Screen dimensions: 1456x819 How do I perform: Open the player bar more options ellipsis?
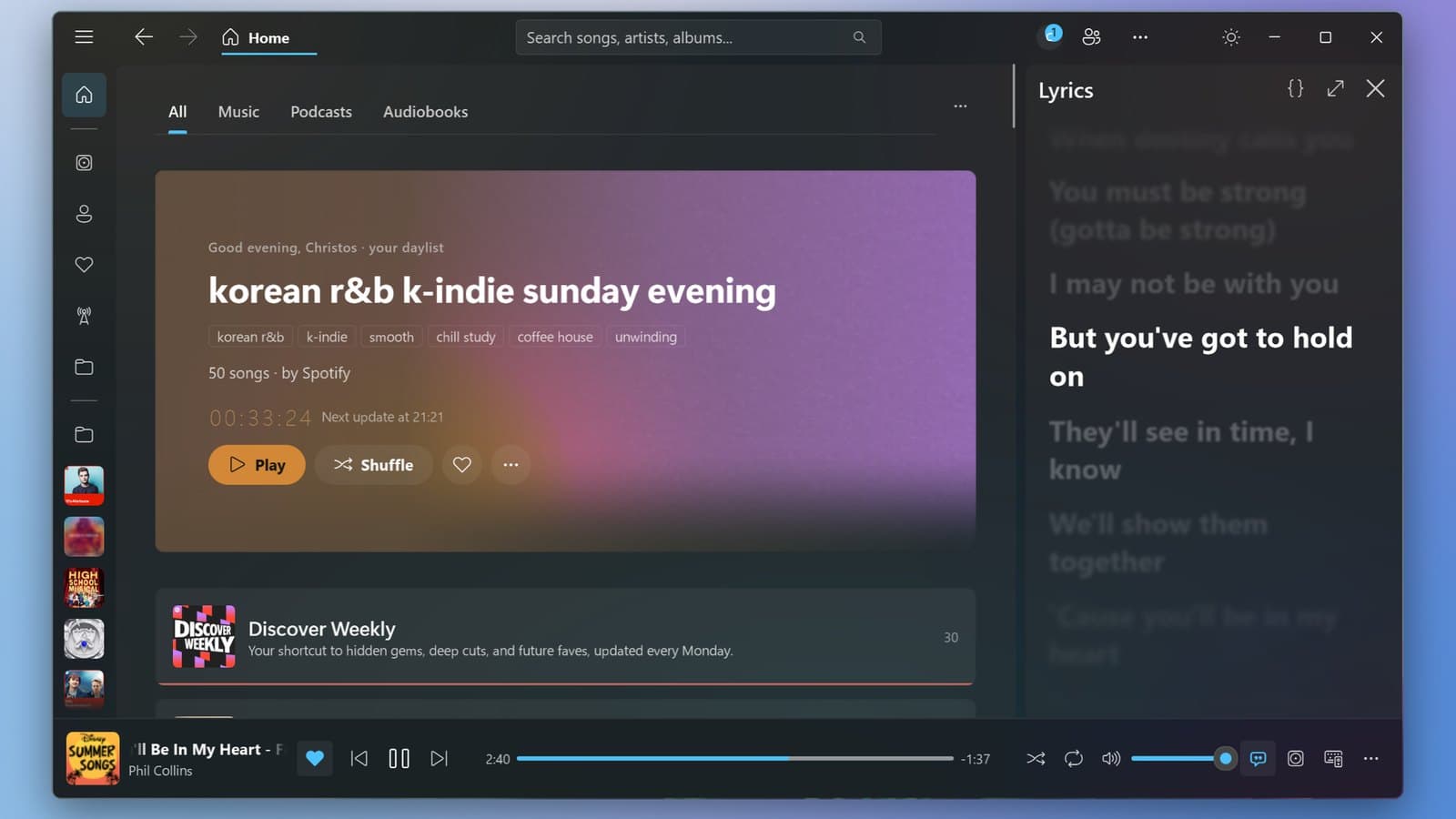[1371, 759]
